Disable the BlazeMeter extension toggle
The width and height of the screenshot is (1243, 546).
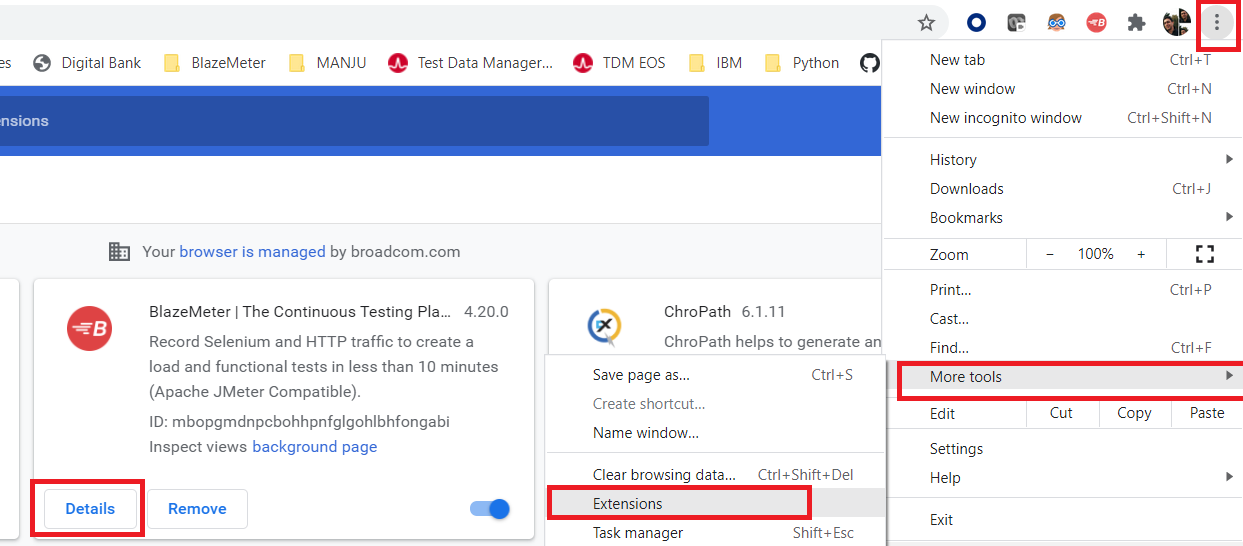pyautogui.click(x=490, y=509)
